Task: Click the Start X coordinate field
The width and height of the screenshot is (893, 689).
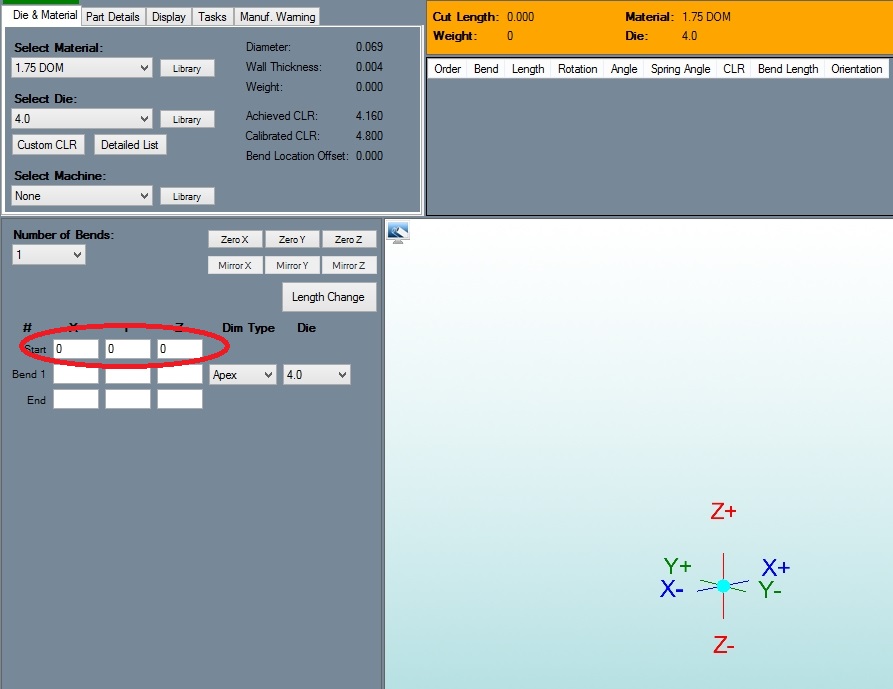Action: (76, 349)
